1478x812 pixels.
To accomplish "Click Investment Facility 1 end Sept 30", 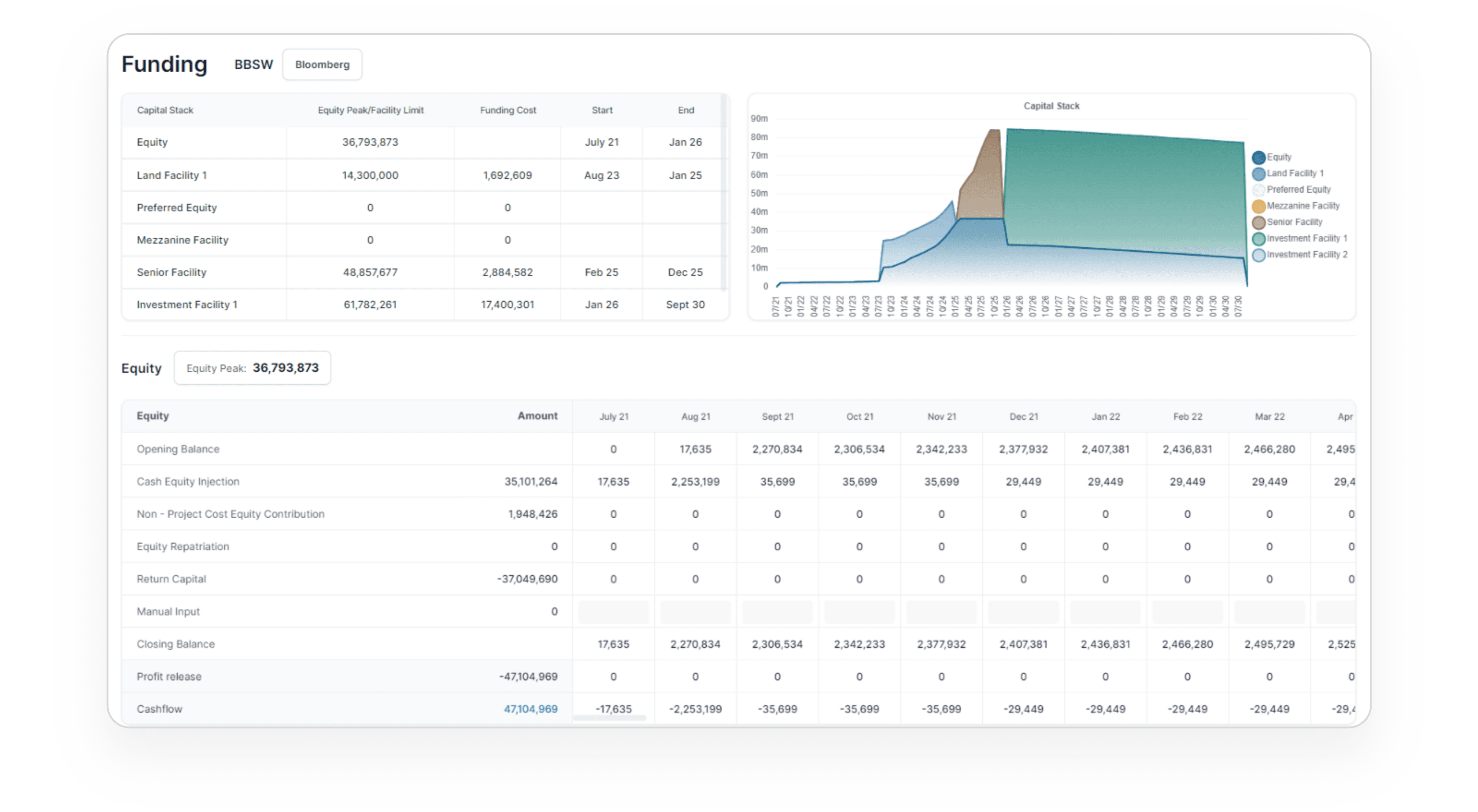I will coord(685,304).
